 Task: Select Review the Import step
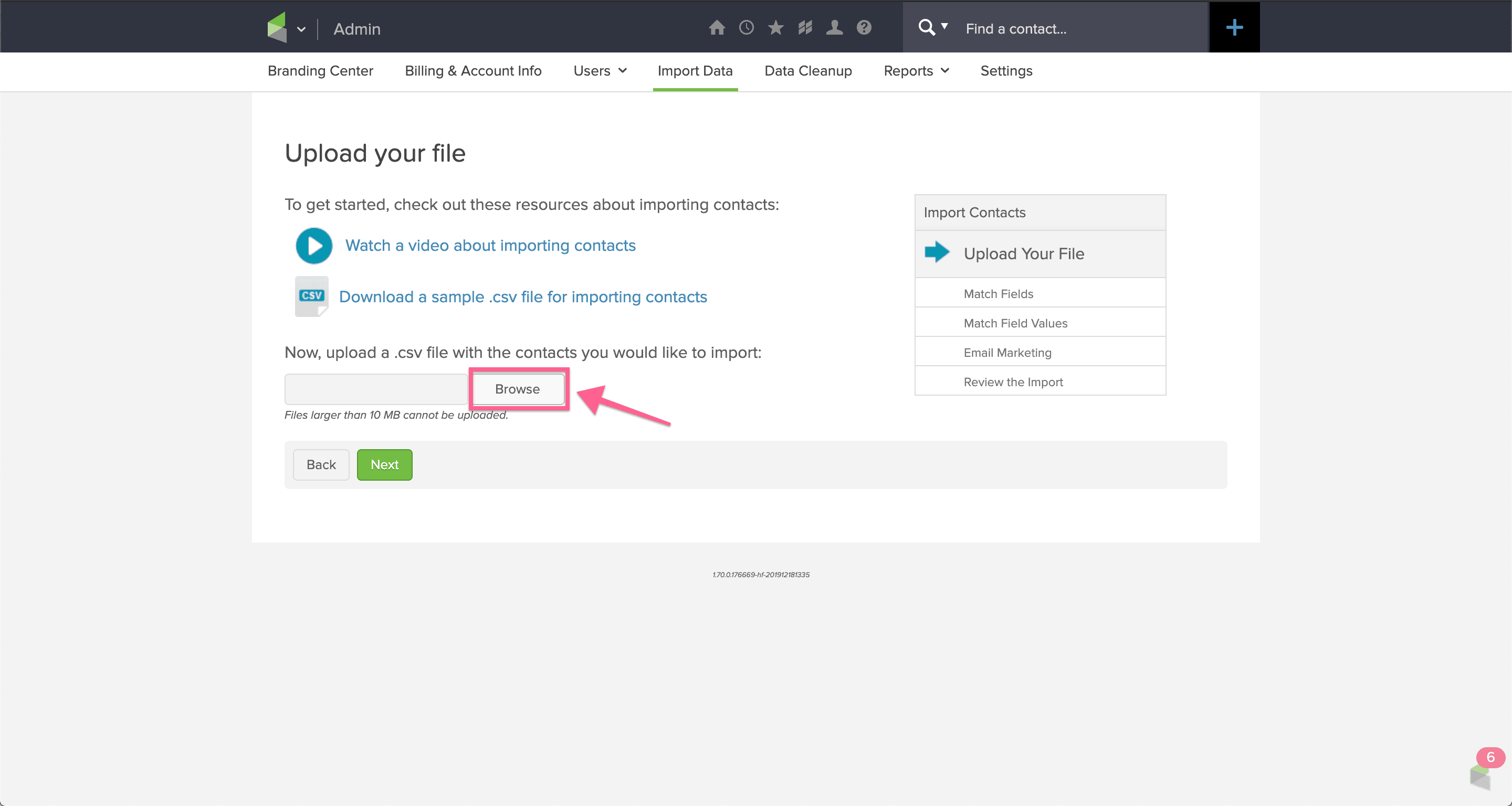pyautogui.click(x=1040, y=381)
